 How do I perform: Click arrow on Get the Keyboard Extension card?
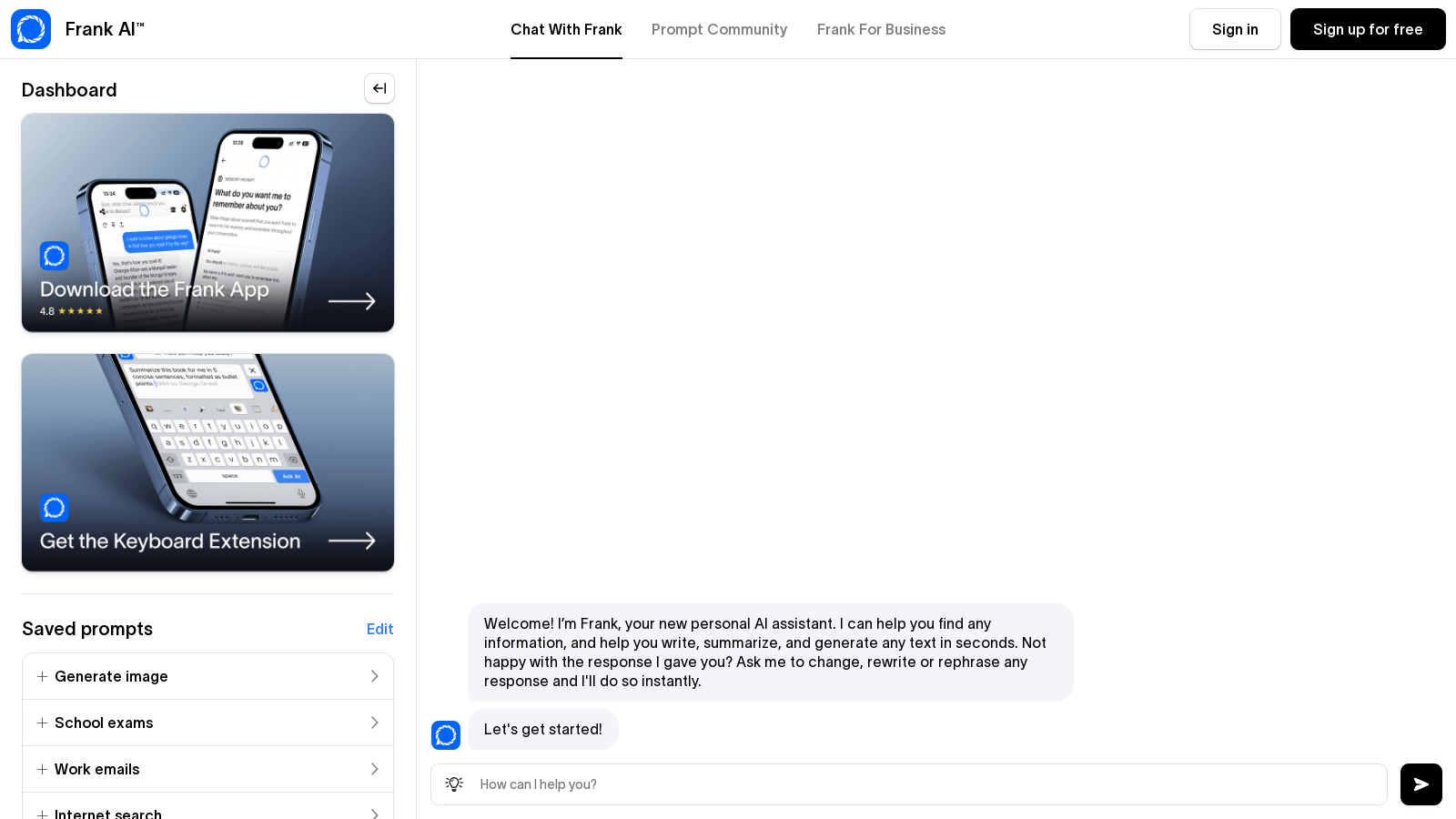click(x=352, y=541)
